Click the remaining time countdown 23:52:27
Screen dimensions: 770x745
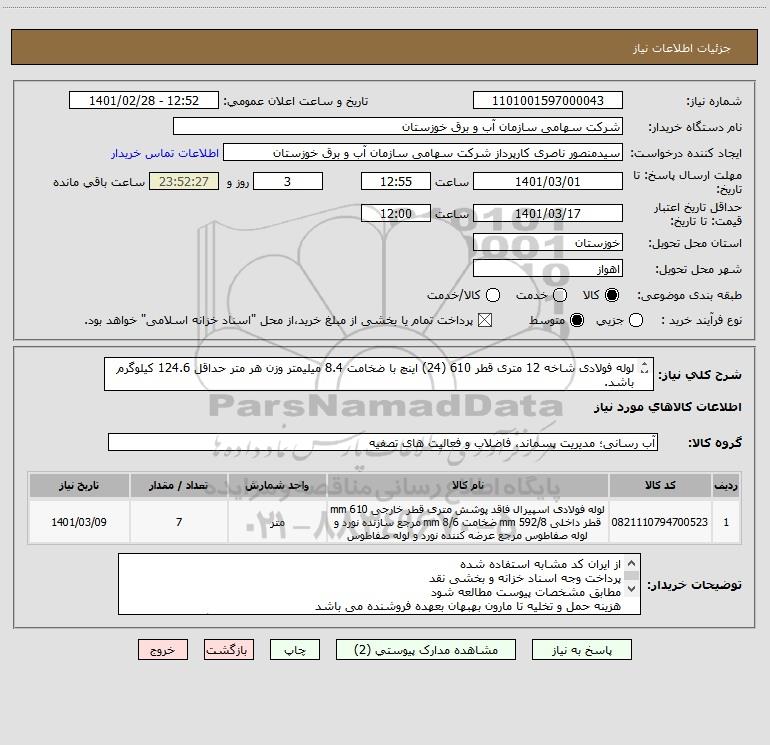click(x=184, y=181)
